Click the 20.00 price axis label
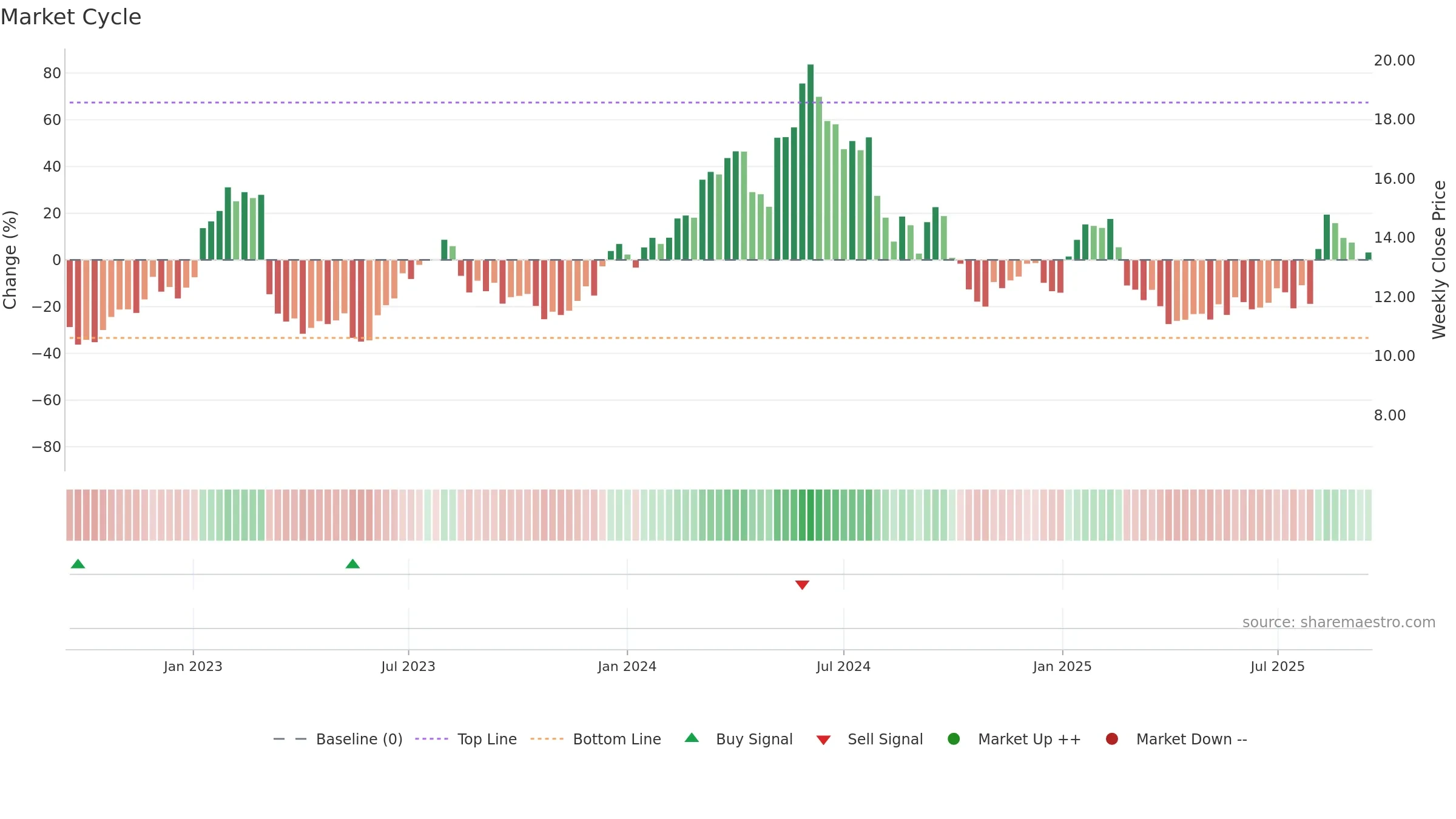The height and width of the screenshot is (819, 1456). click(1394, 60)
